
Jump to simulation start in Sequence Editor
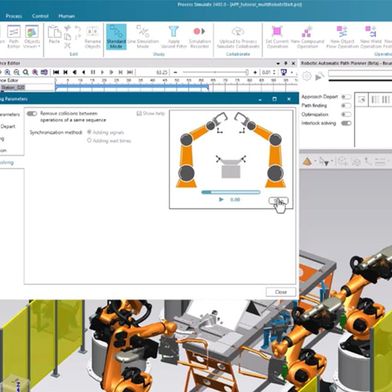[56, 72]
